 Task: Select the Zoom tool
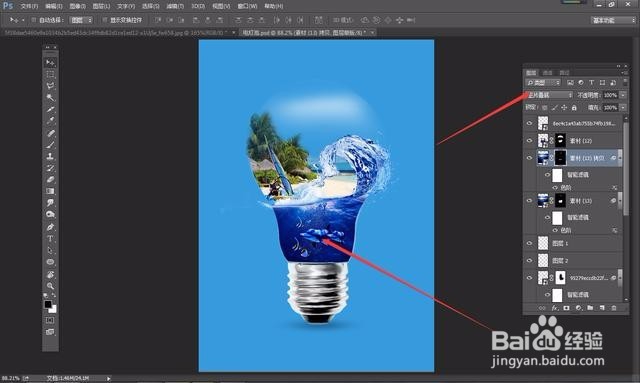pyautogui.click(x=50, y=286)
